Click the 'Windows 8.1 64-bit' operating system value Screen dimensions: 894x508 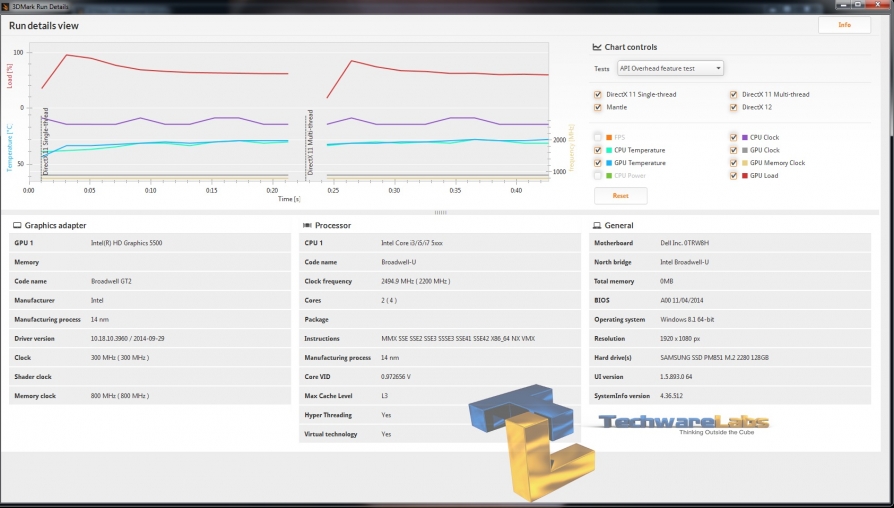click(x=687, y=320)
